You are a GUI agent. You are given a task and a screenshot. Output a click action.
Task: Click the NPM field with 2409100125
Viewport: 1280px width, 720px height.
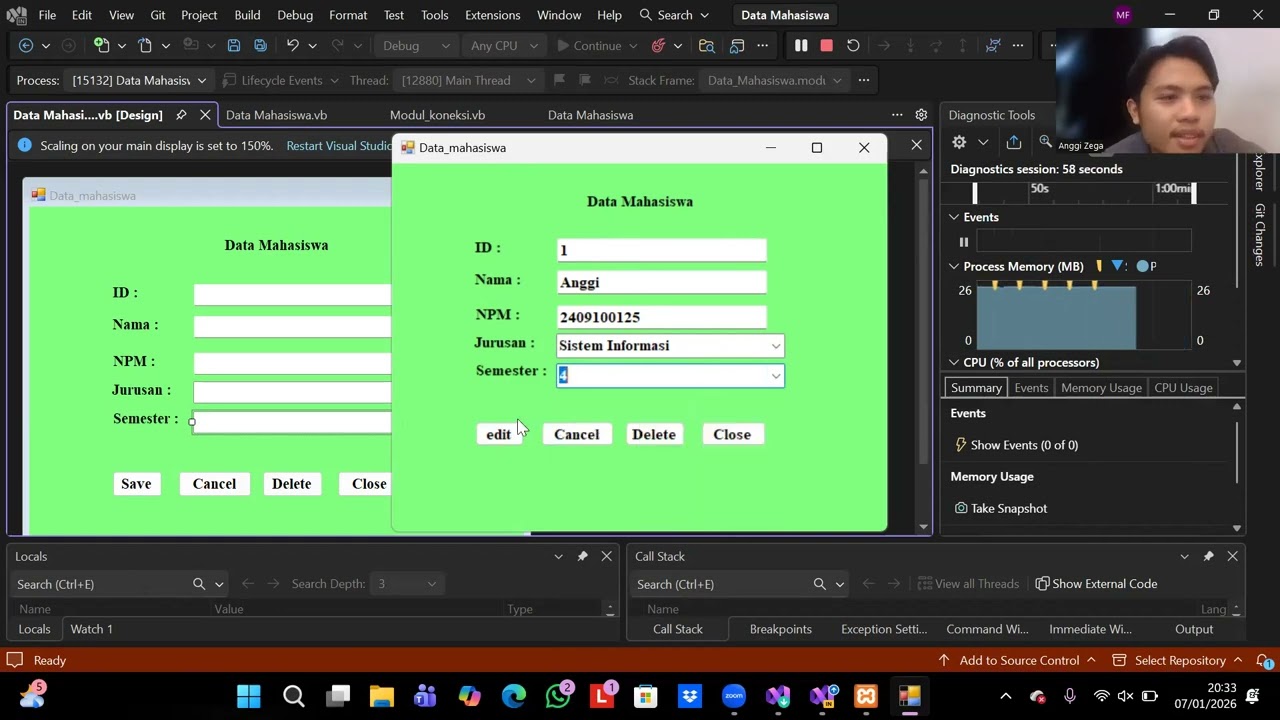pyautogui.click(x=661, y=317)
